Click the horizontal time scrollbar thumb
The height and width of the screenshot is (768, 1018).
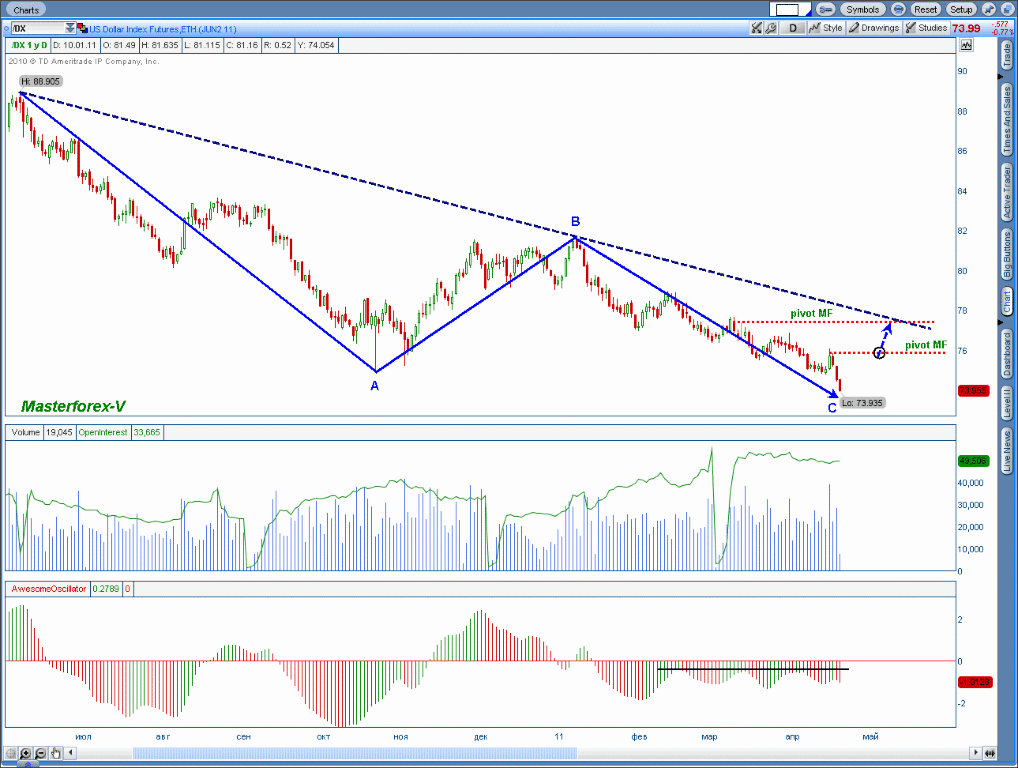[x=355, y=753]
